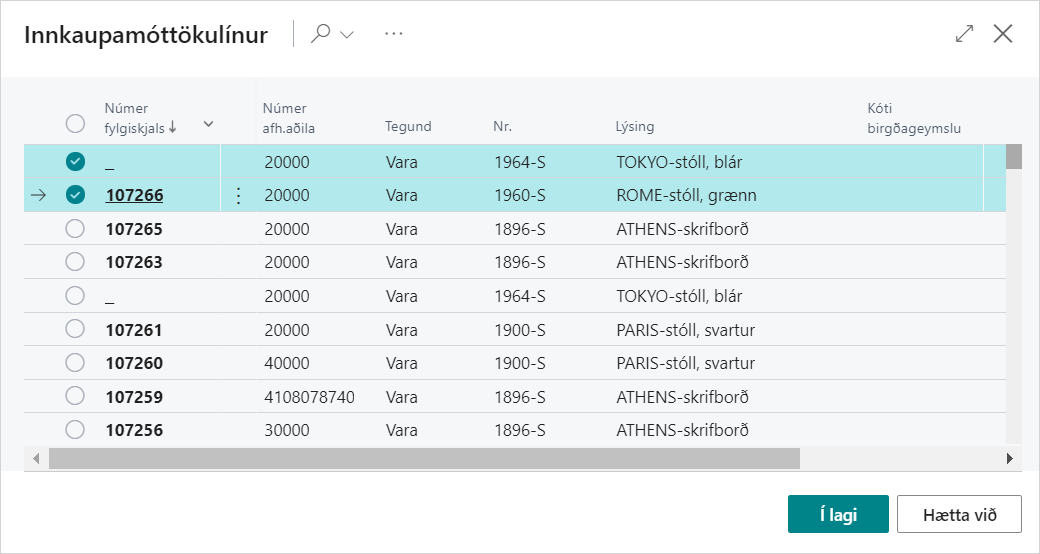Uncheck the selected row 107266
The width and height of the screenshot is (1040, 554).
tap(75, 196)
